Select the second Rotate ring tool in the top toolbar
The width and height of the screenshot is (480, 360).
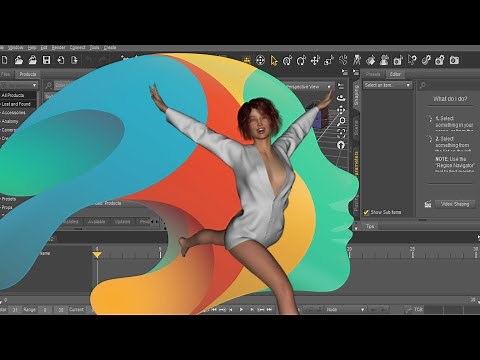301,61
